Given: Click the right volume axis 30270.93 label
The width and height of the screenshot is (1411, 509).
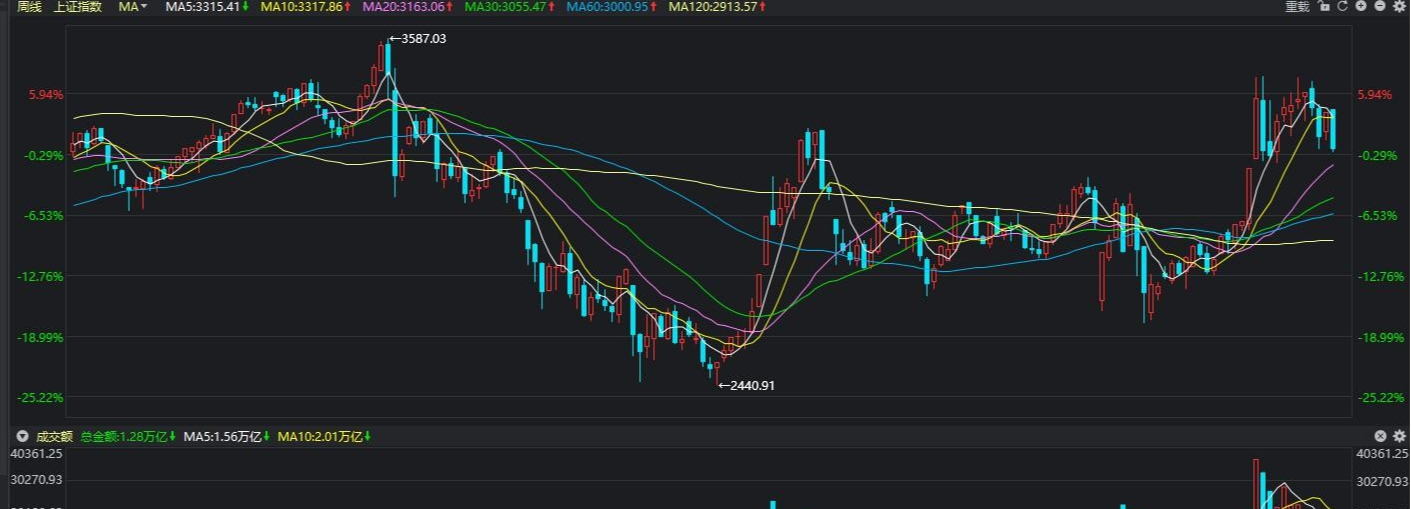Looking at the screenshot, I should click(1383, 481).
